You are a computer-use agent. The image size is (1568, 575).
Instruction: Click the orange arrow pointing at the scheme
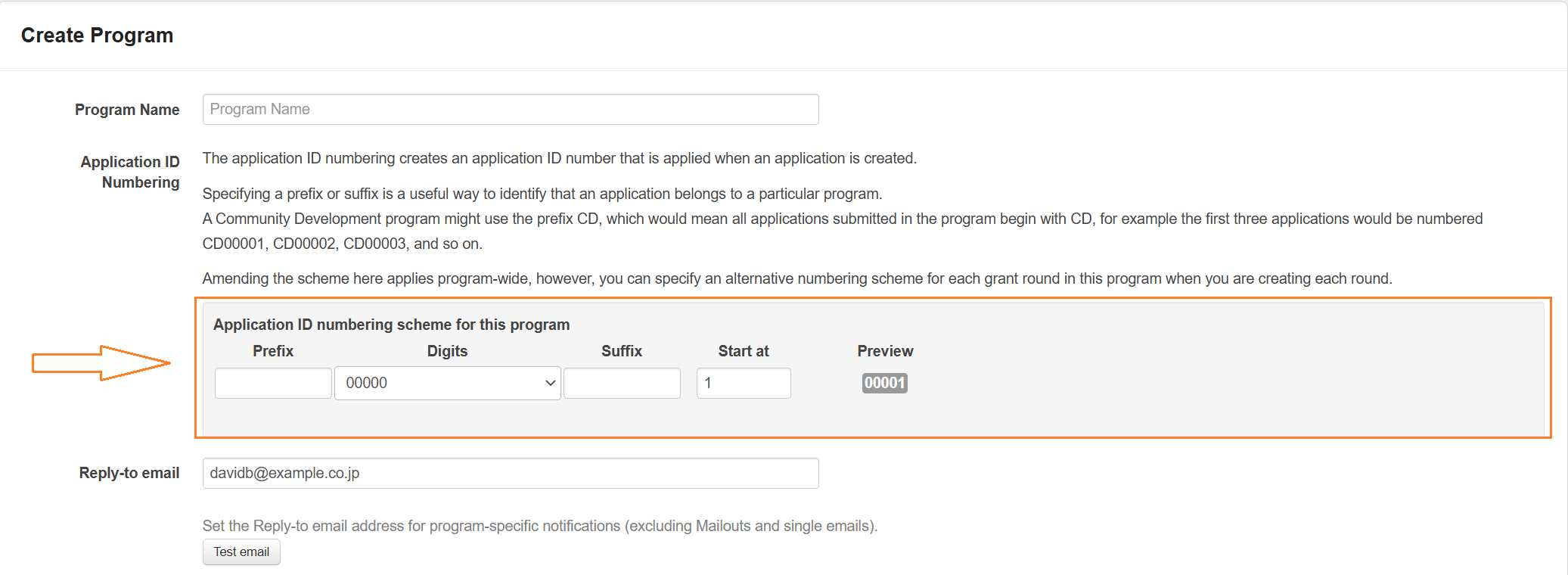[x=101, y=363]
